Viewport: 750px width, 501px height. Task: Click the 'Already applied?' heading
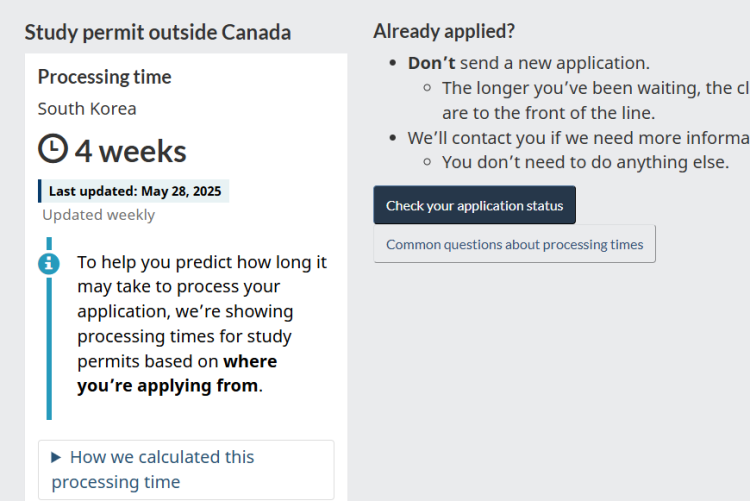[444, 32]
